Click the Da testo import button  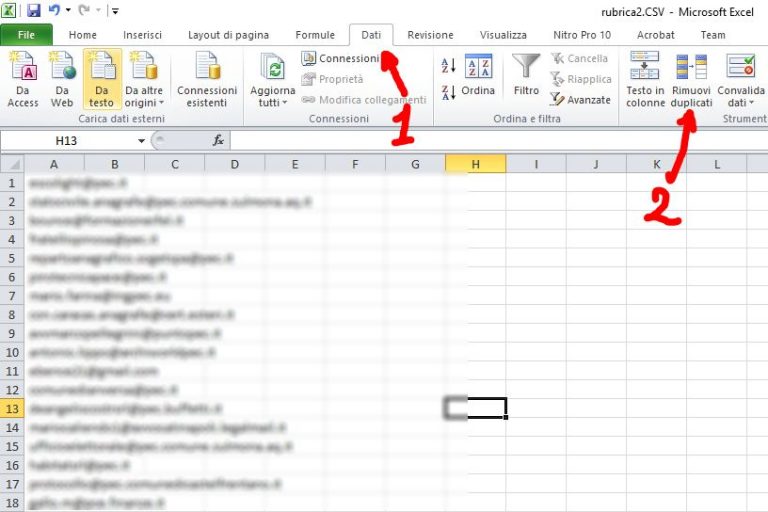(102, 79)
